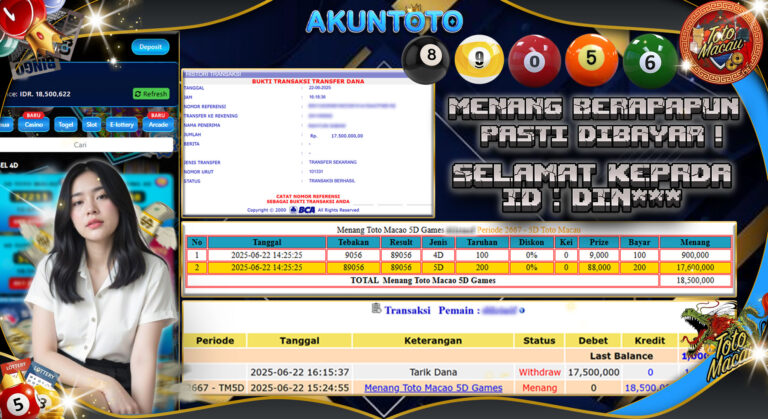Click the Status column header

[x=539, y=341]
